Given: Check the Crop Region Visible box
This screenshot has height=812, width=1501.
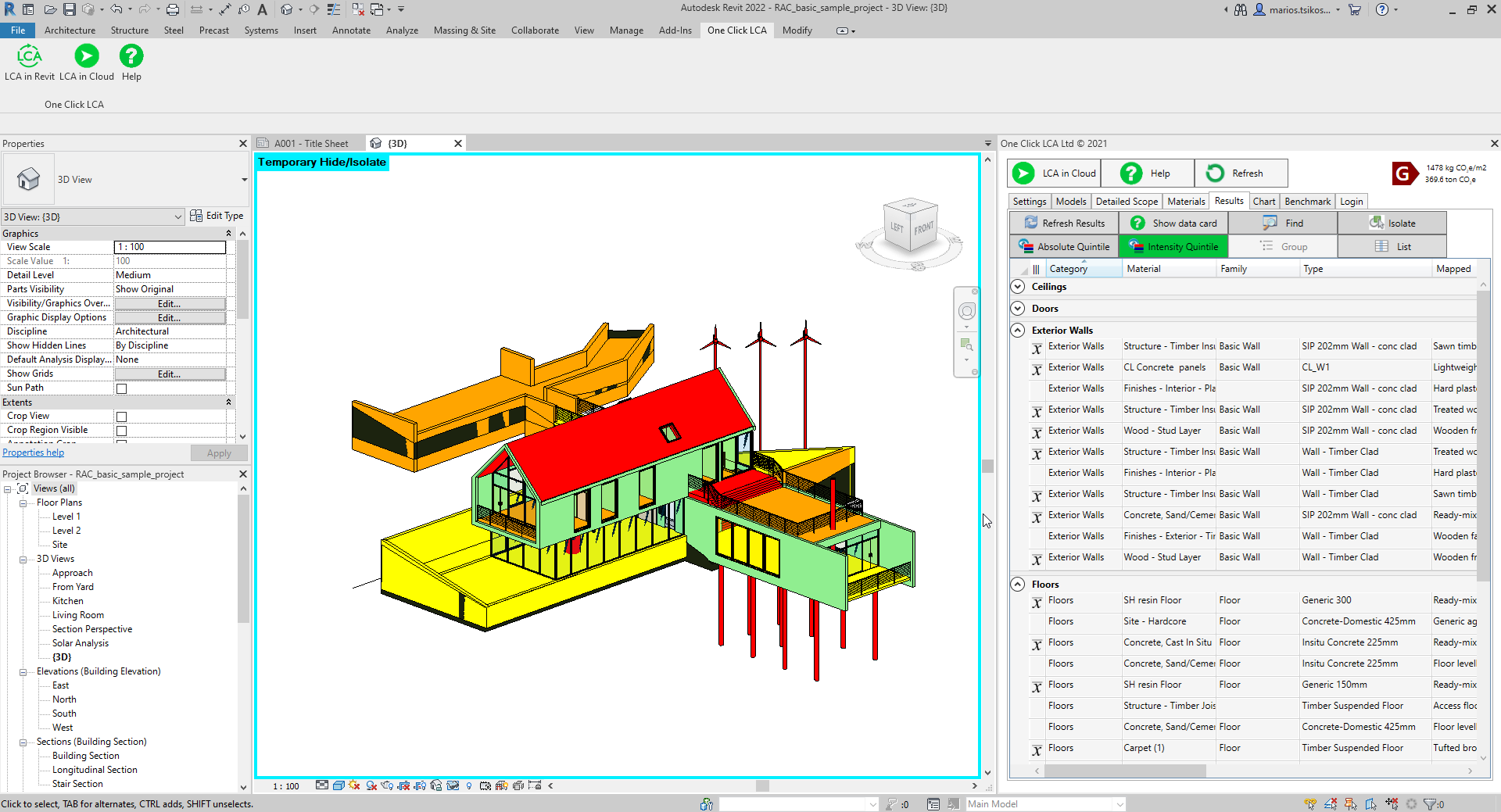Looking at the screenshot, I should pyautogui.click(x=121, y=431).
